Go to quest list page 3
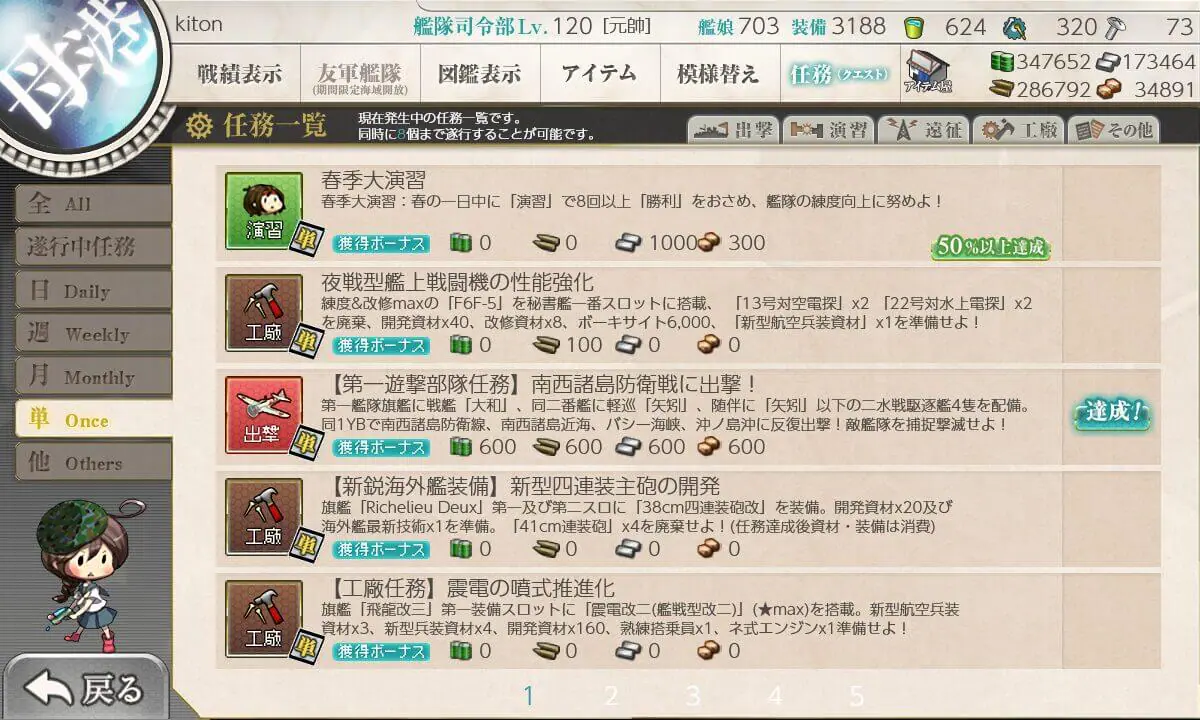Screen dimensions: 1200x720 tap(693, 696)
